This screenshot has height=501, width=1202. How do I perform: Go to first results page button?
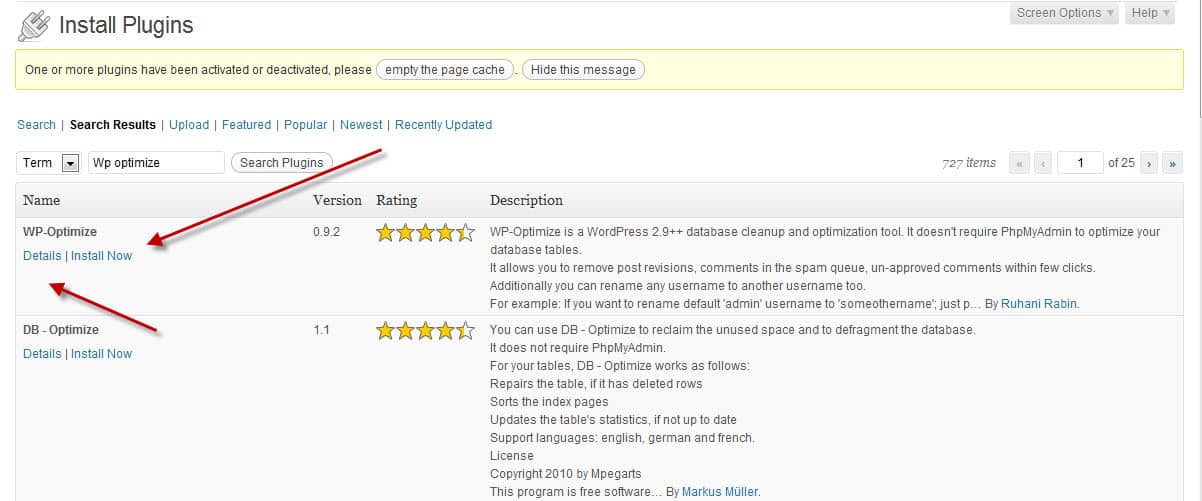(x=1020, y=163)
